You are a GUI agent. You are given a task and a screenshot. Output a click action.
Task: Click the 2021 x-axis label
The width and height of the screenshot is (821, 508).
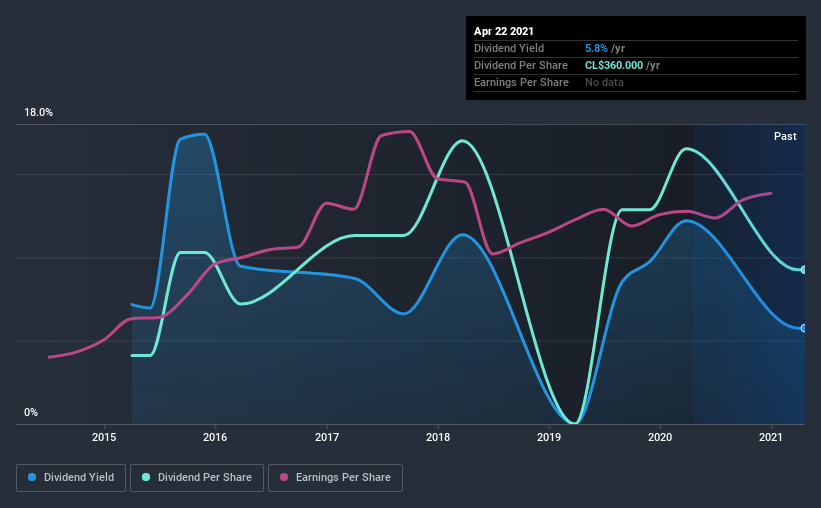[x=771, y=437]
